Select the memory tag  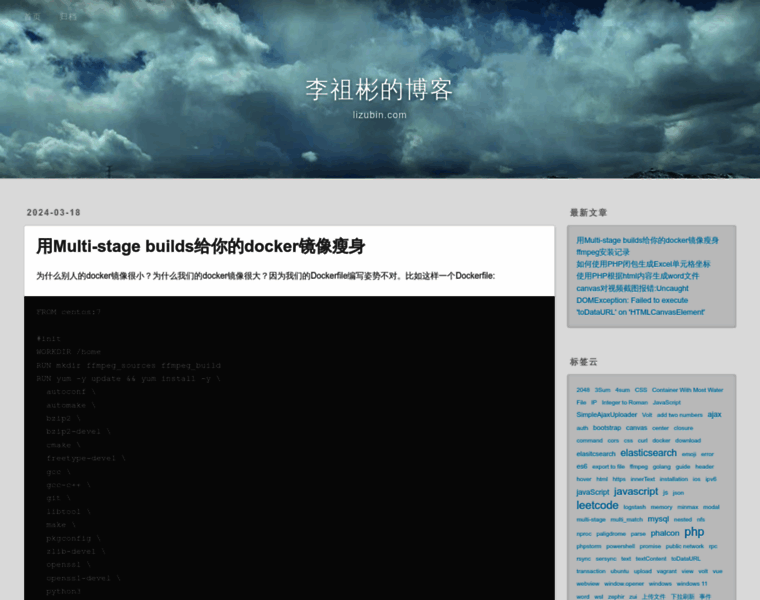[x=662, y=507]
